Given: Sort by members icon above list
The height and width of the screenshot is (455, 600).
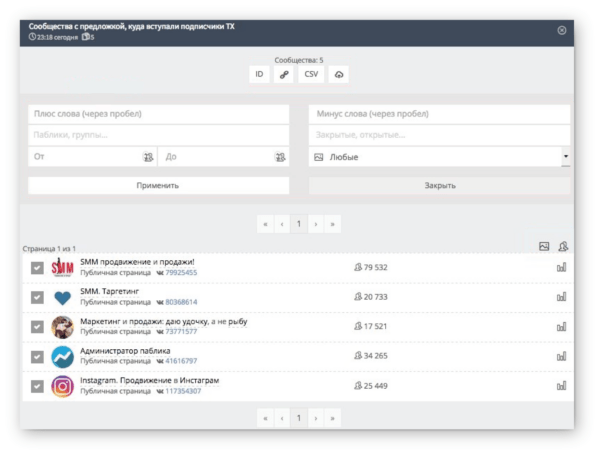Looking at the screenshot, I should [x=563, y=246].
